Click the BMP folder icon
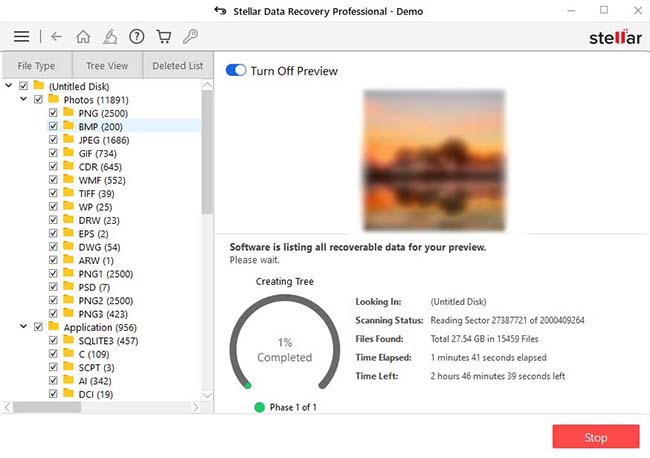650x458 pixels. click(68, 126)
